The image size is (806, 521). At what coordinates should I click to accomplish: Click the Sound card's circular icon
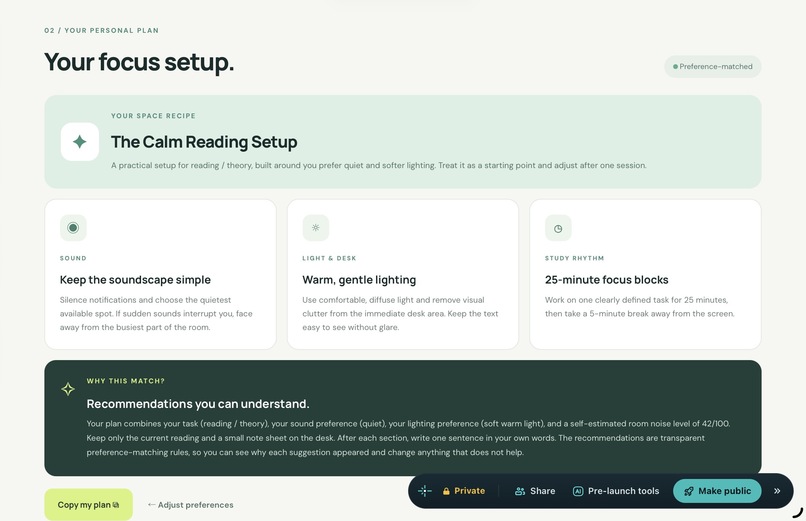pos(73,228)
